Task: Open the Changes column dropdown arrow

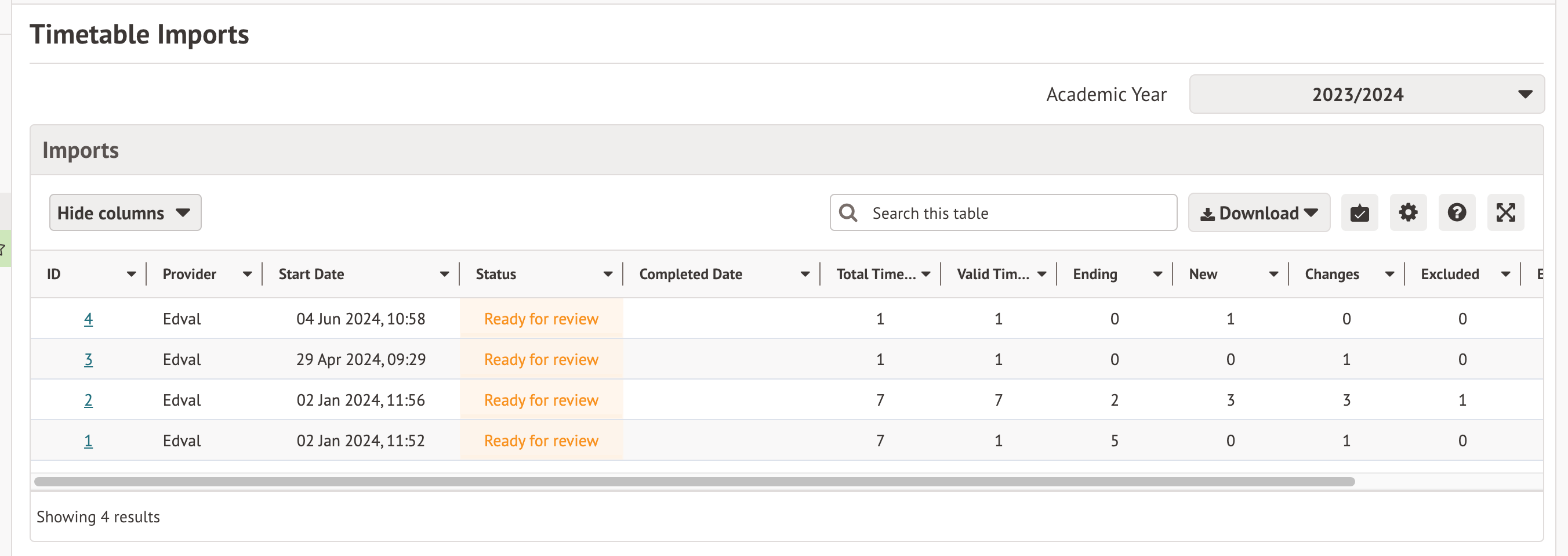Action: click(x=1389, y=274)
